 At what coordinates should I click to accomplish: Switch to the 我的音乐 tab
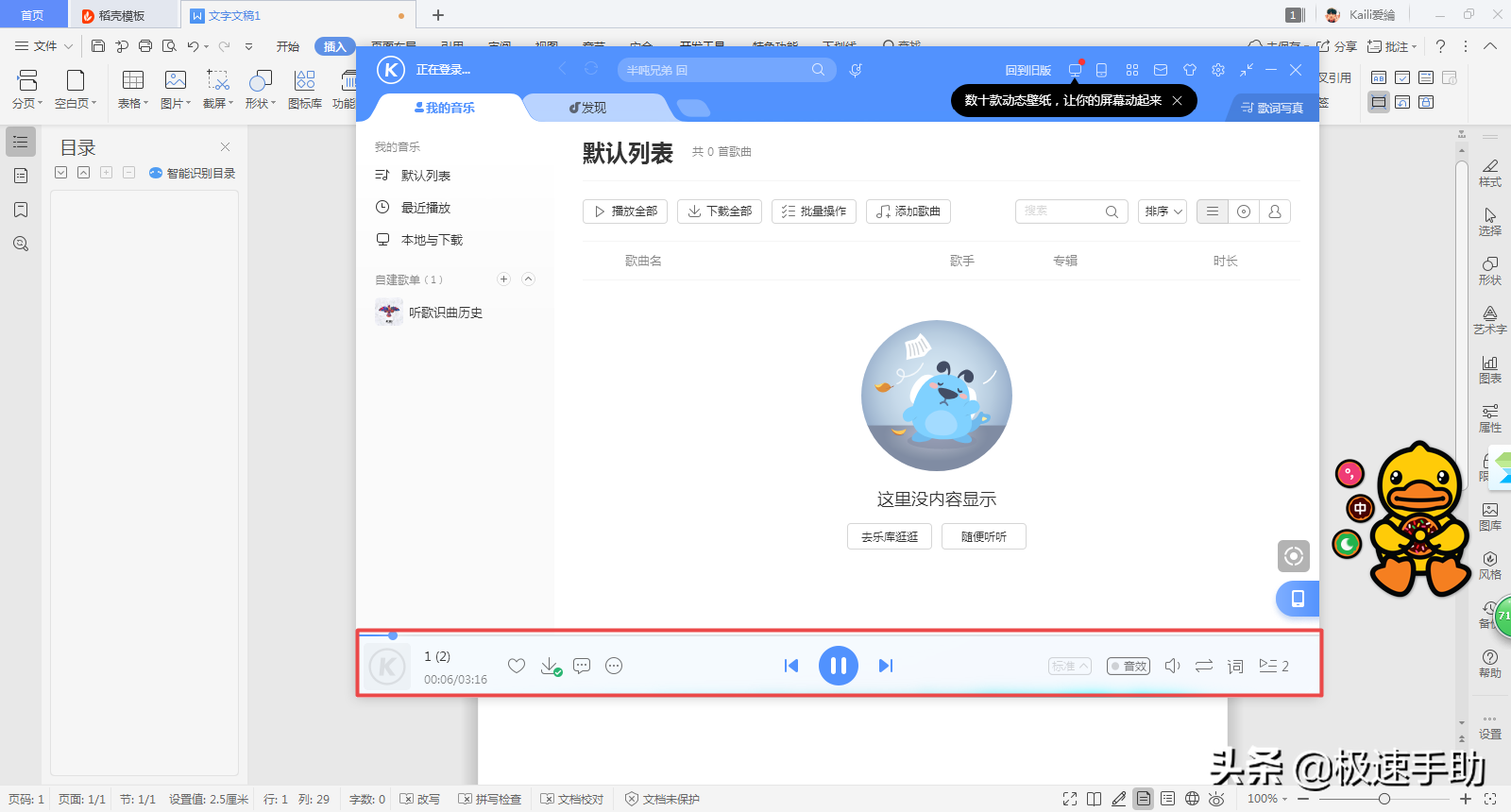[x=445, y=108]
